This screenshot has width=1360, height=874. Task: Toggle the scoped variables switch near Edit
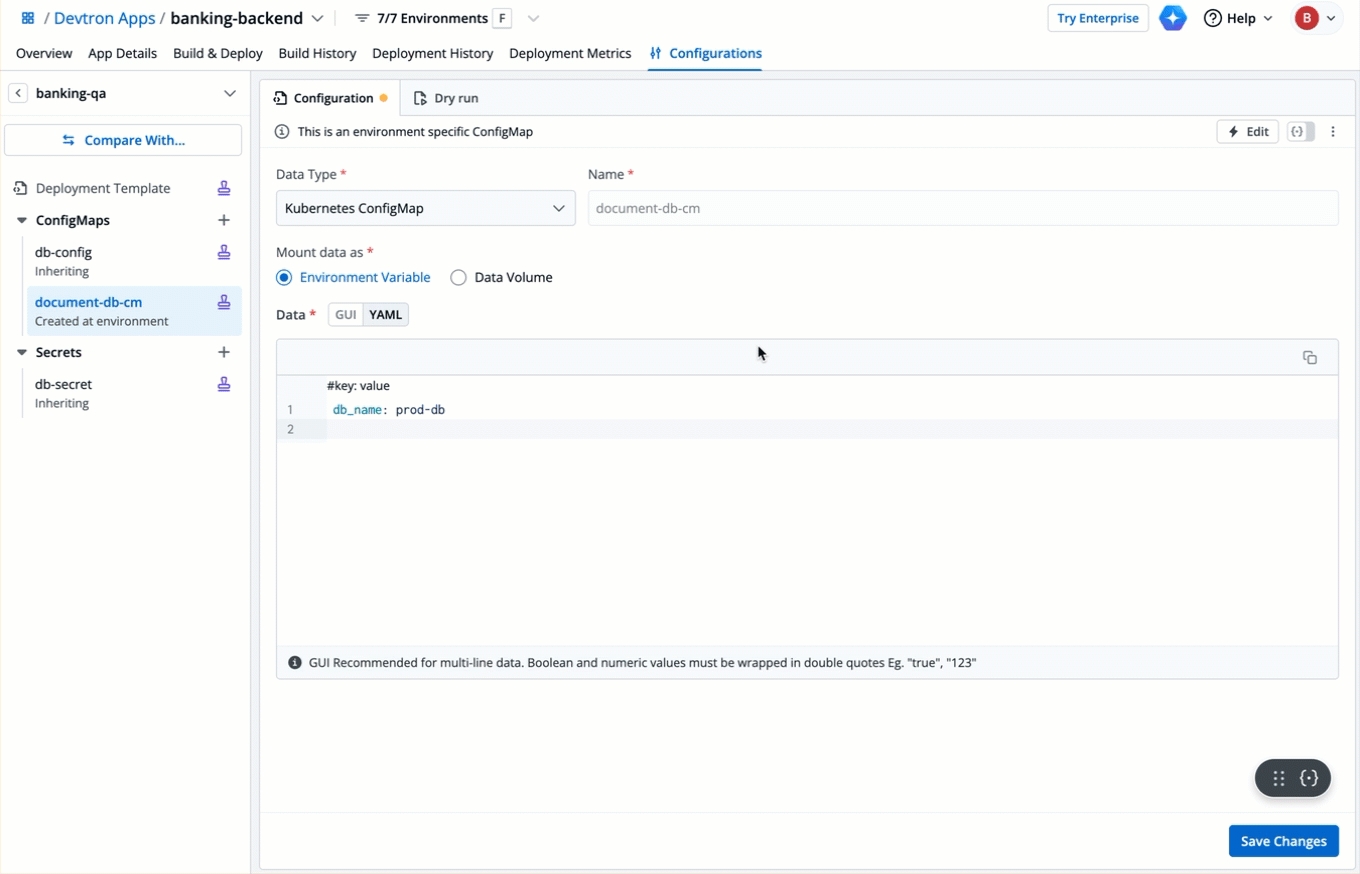[1300, 132]
